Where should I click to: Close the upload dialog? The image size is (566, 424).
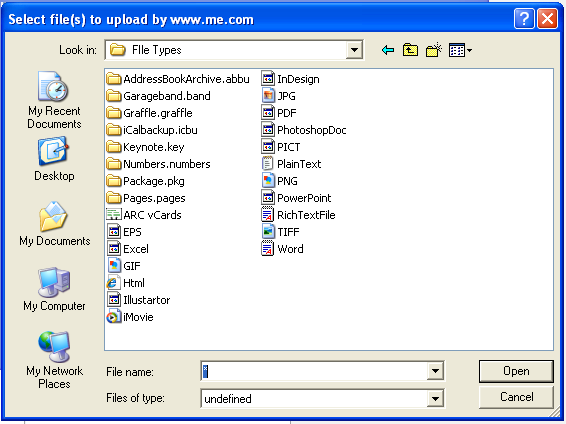(547, 18)
